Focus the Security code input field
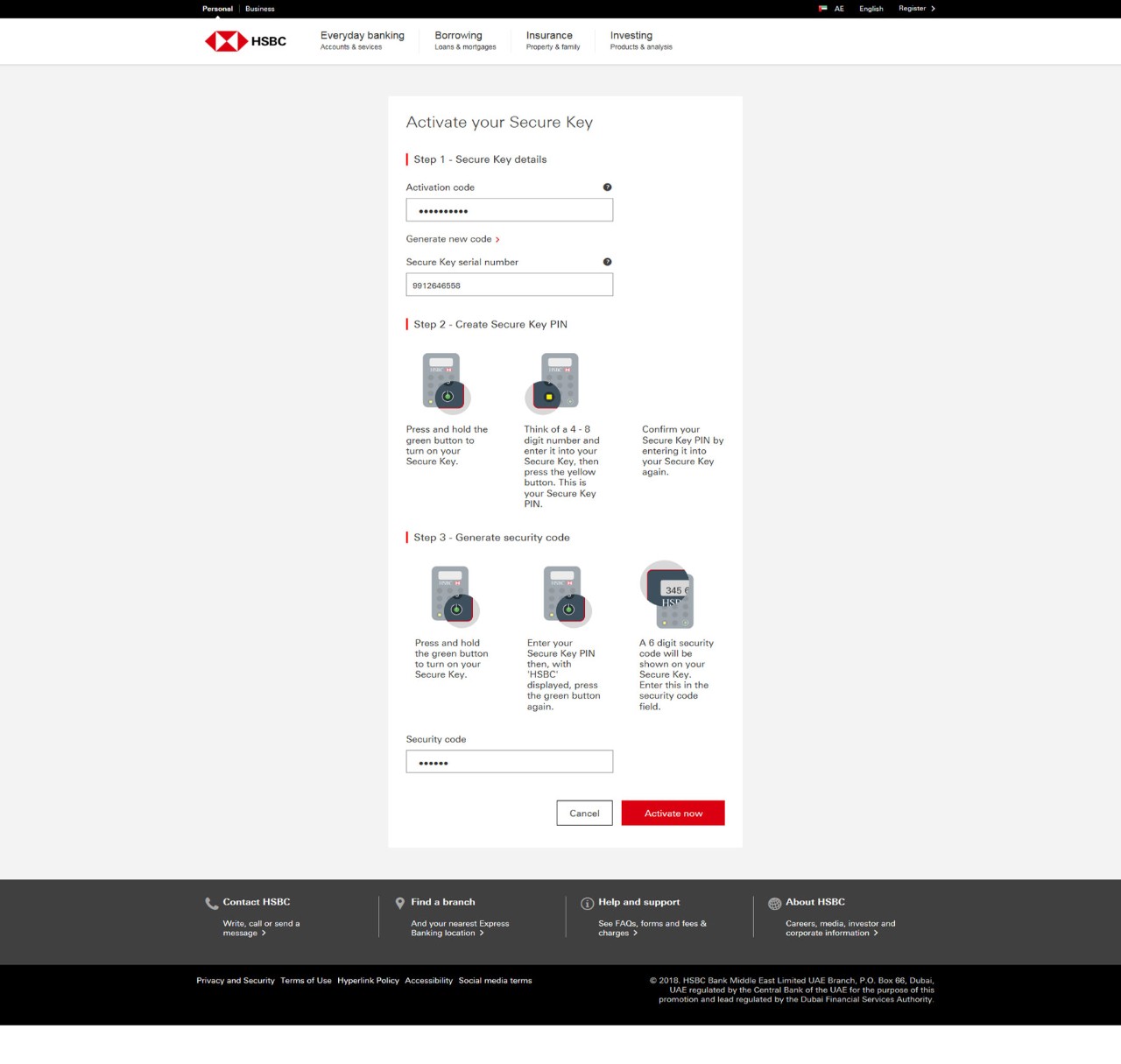 point(509,762)
